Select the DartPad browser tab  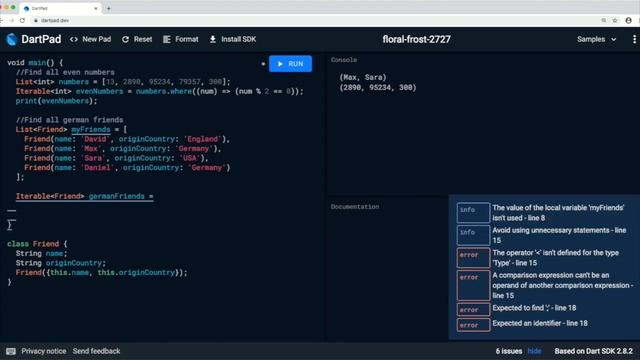point(60,8)
